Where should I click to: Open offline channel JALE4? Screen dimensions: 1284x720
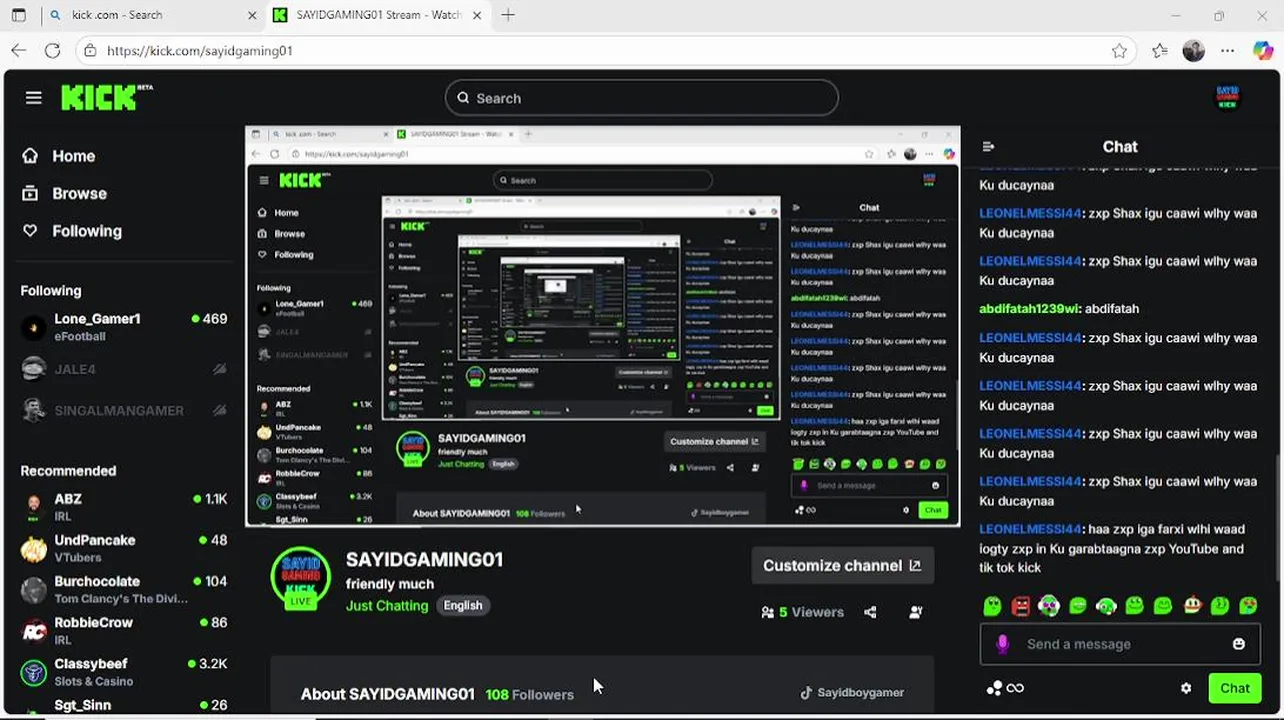[124, 369]
